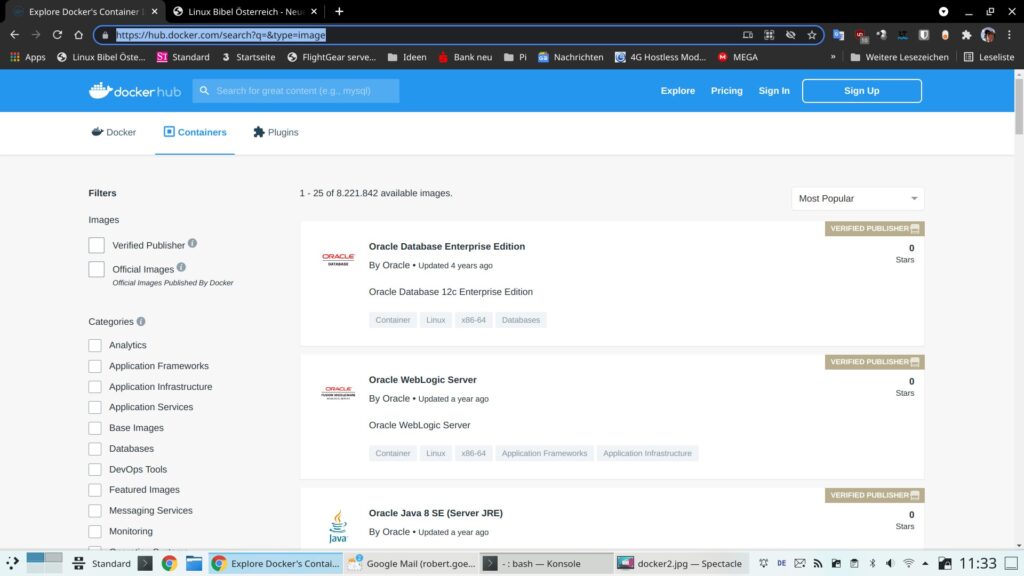Click the Docker Hub search field

click(296, 91)
